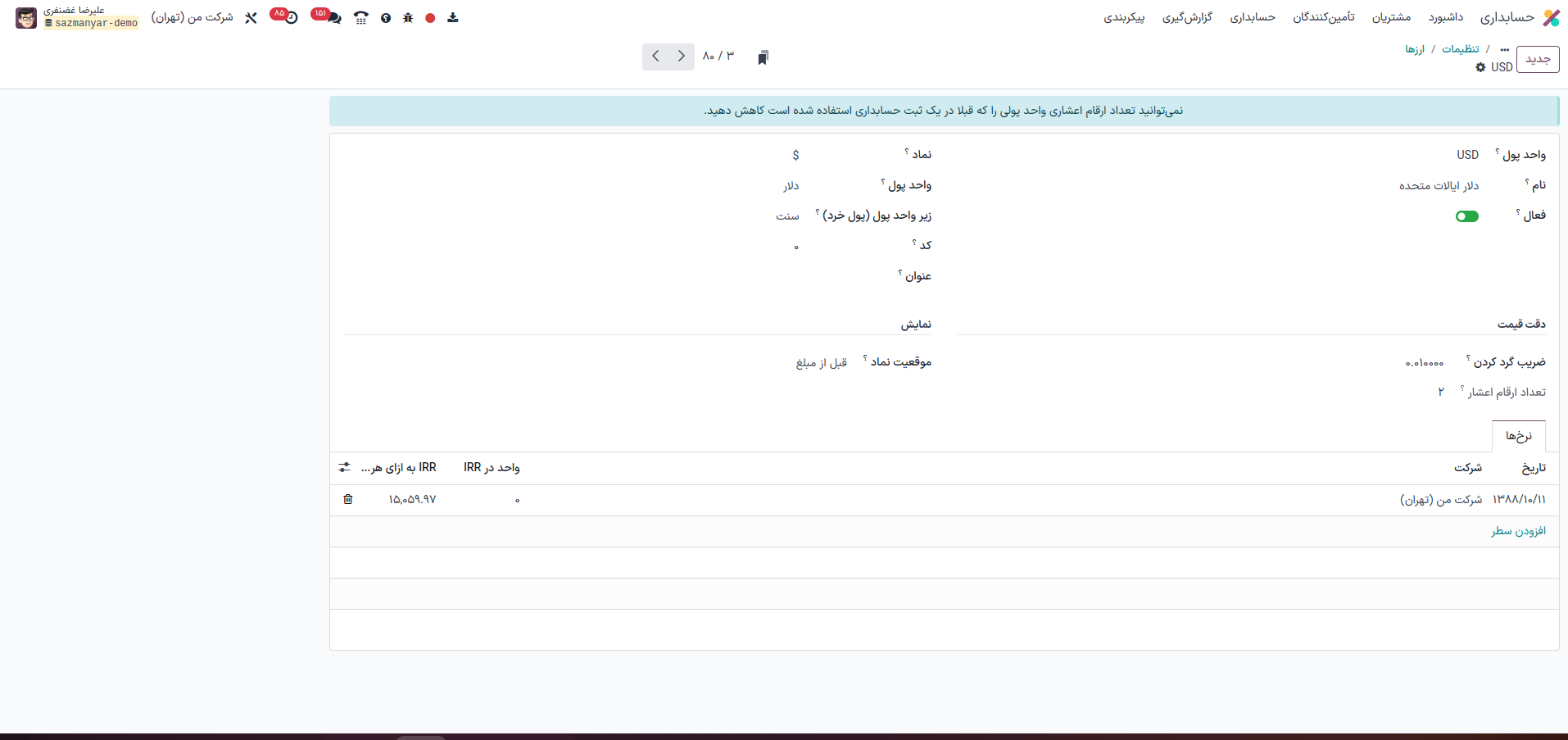Image resolution: width=1568 pixels, height=740 pixels.
Task: Open the wrench and screwdriver tools icon
Action: click(252, 18)
